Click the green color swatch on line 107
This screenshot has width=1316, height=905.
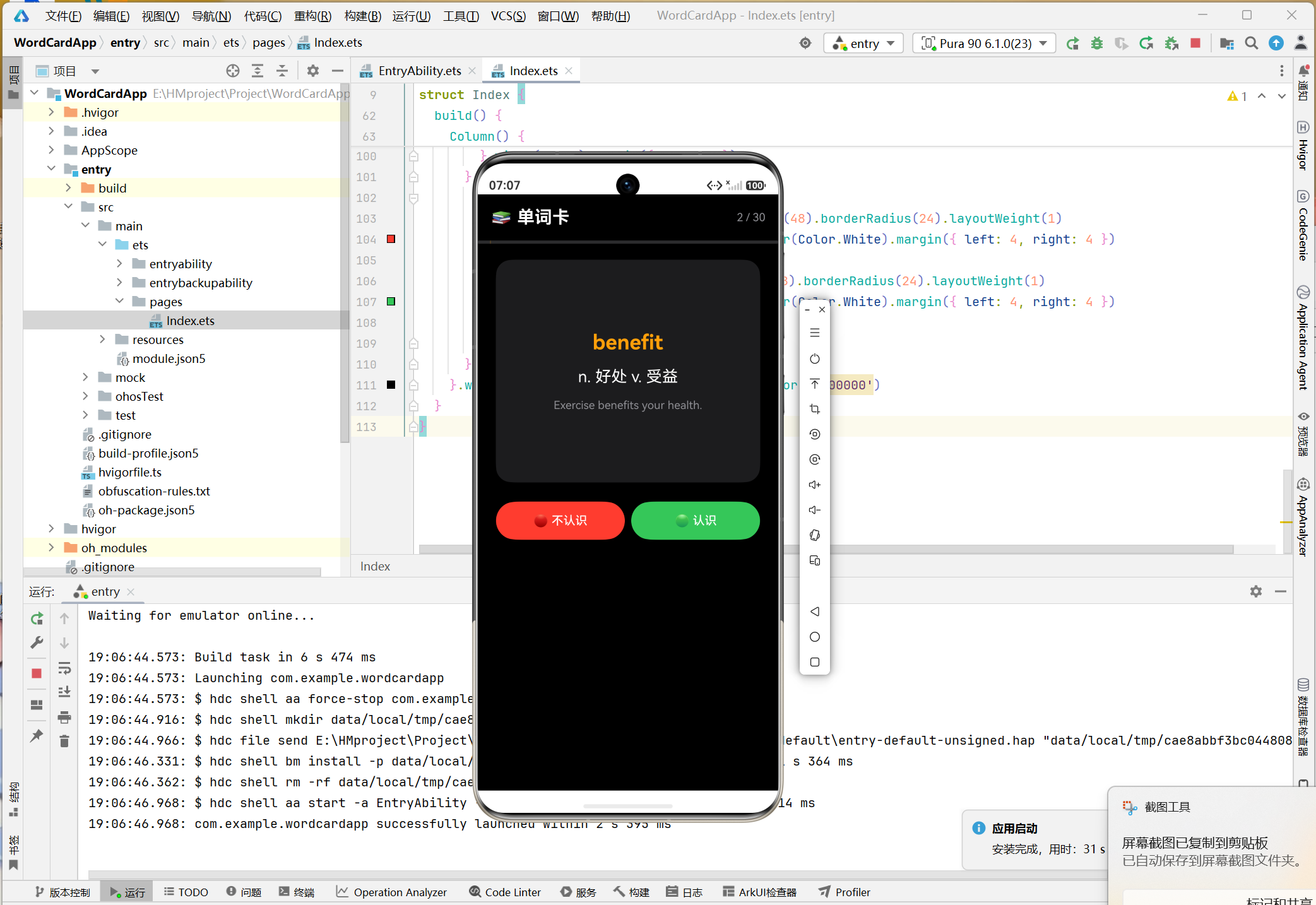(x=391, y=302)
